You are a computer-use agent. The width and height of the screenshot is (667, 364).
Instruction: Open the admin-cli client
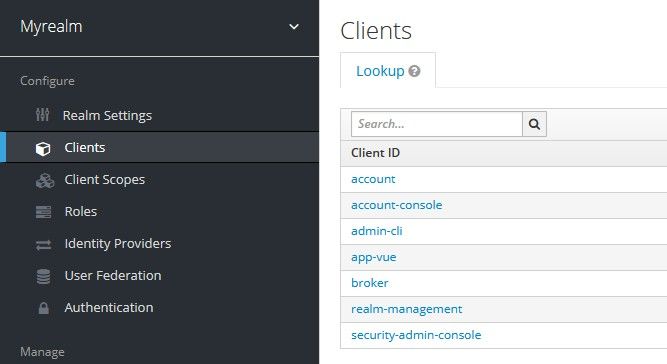pos(376,231)
